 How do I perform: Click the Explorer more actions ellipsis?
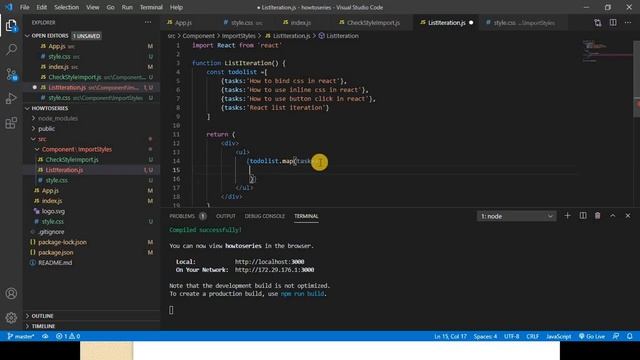148,22
